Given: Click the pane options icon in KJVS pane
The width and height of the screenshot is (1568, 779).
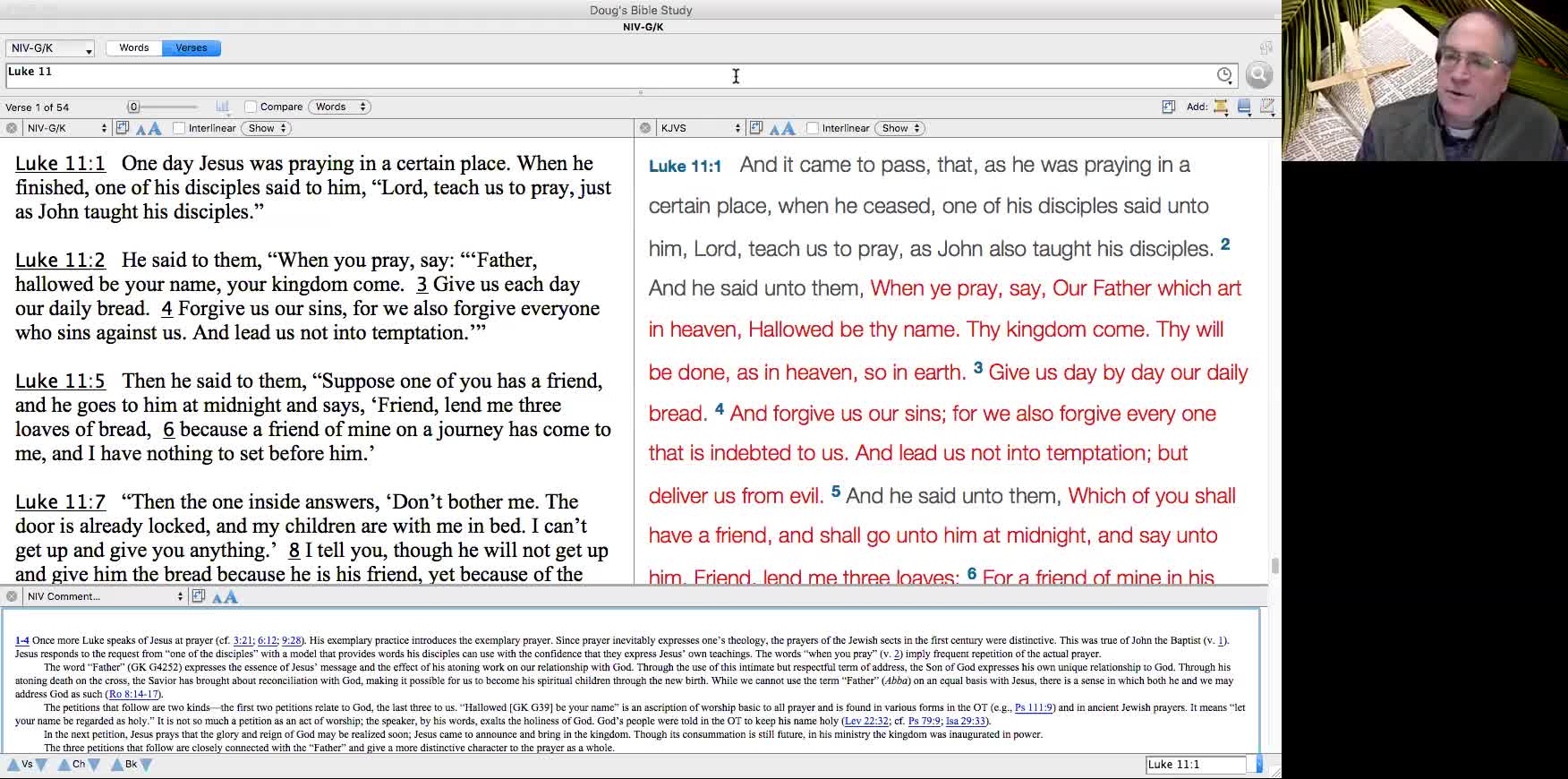Looking at the screenshot, I should click(756, 128).
